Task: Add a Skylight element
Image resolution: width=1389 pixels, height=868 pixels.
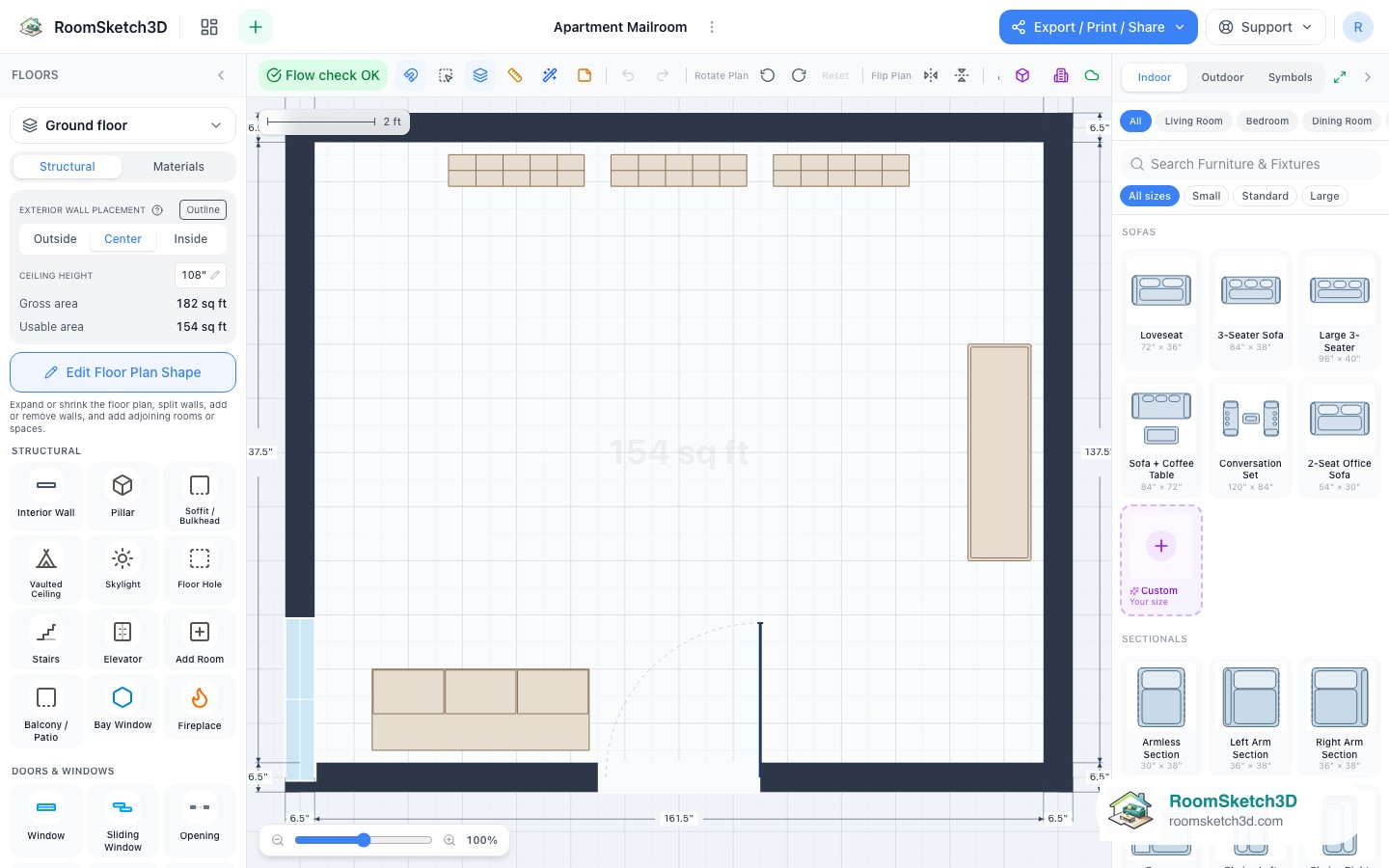Action: (x=123, y=569)
